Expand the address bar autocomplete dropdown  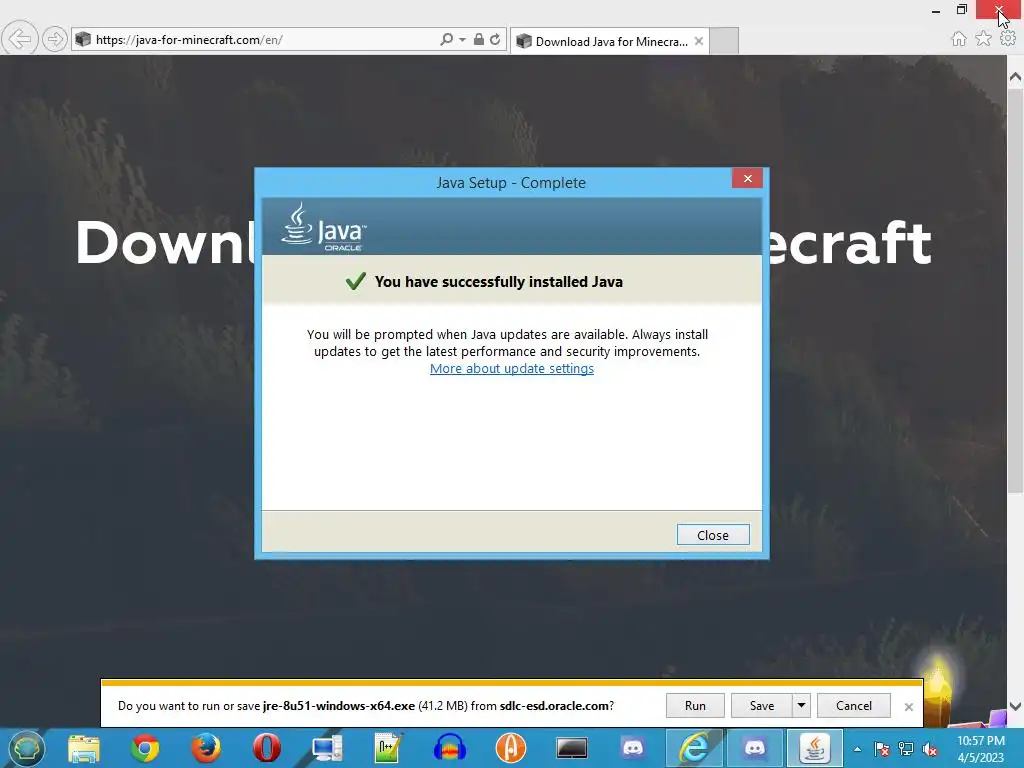click(x=462, y=40)
